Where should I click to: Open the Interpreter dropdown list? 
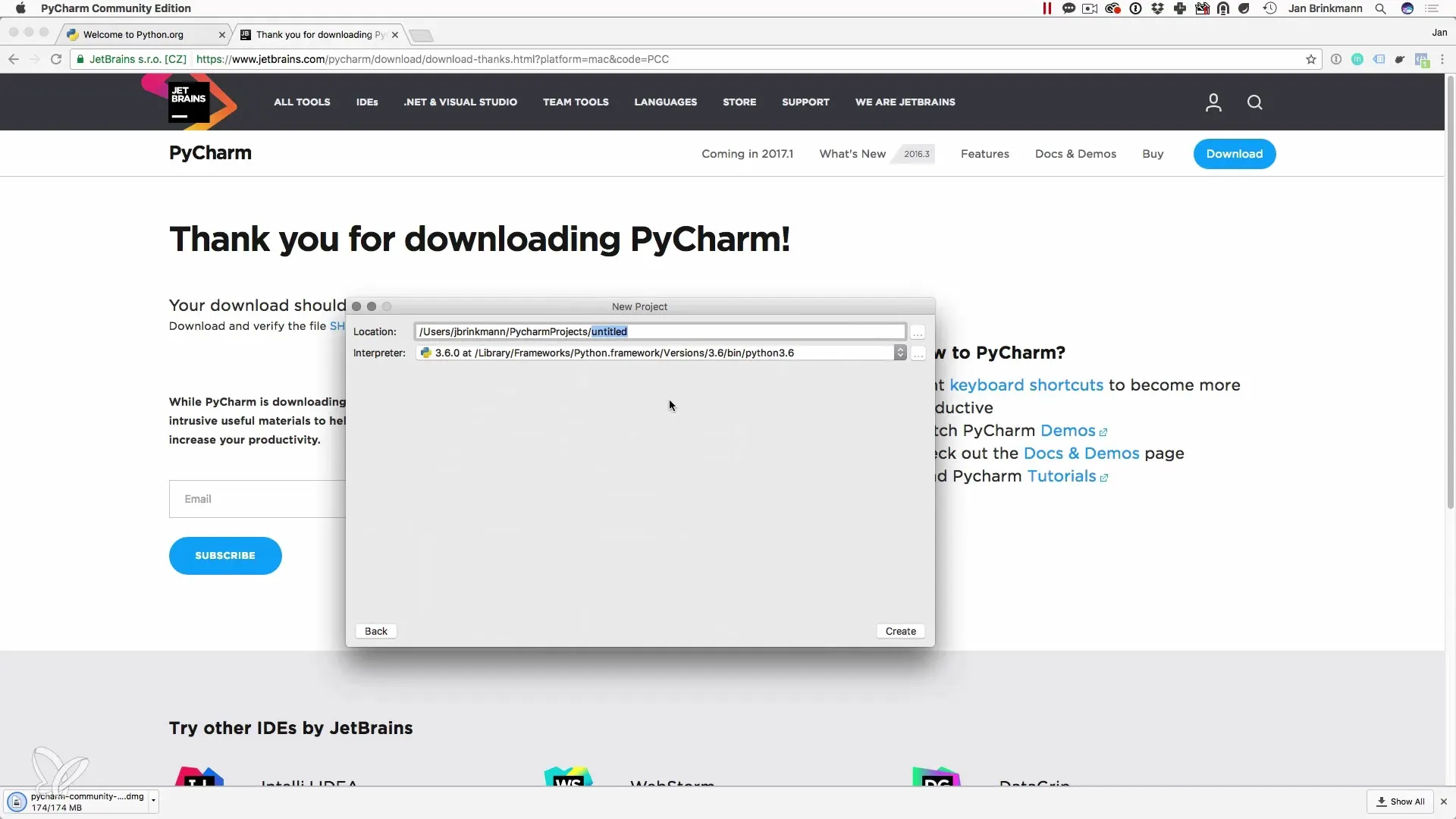pyautogui.click(x=900, y=353)
